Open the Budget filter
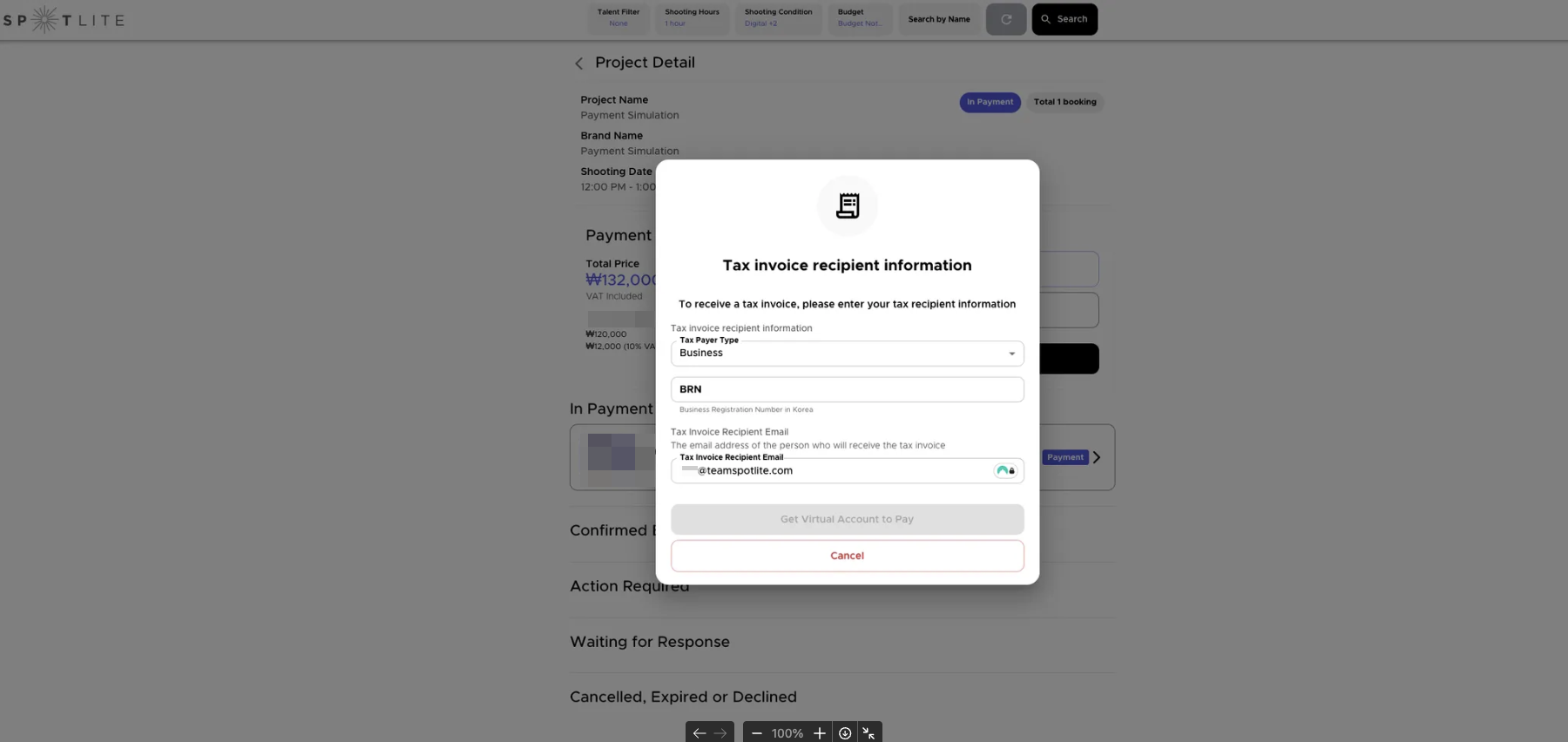Viewport: 1568px width, 742px height. 859,18
